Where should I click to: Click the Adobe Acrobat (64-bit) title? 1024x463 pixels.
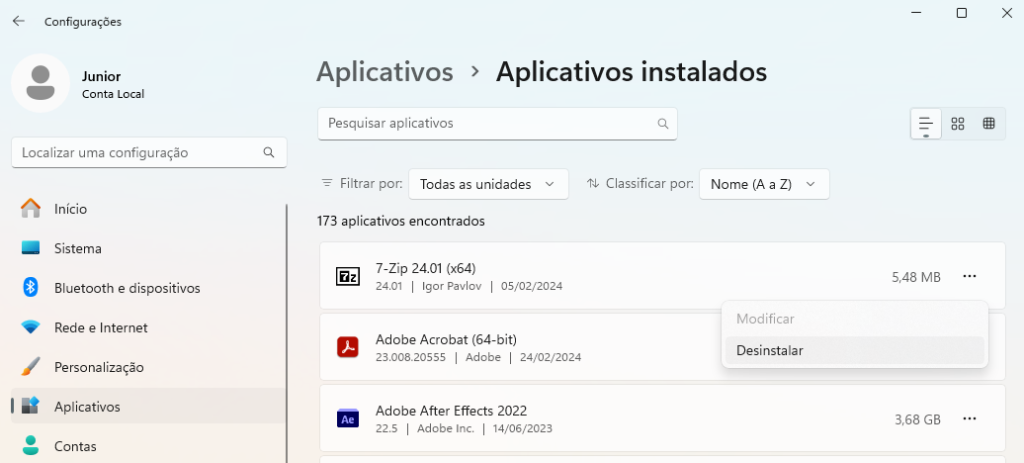tap(446, 340)
